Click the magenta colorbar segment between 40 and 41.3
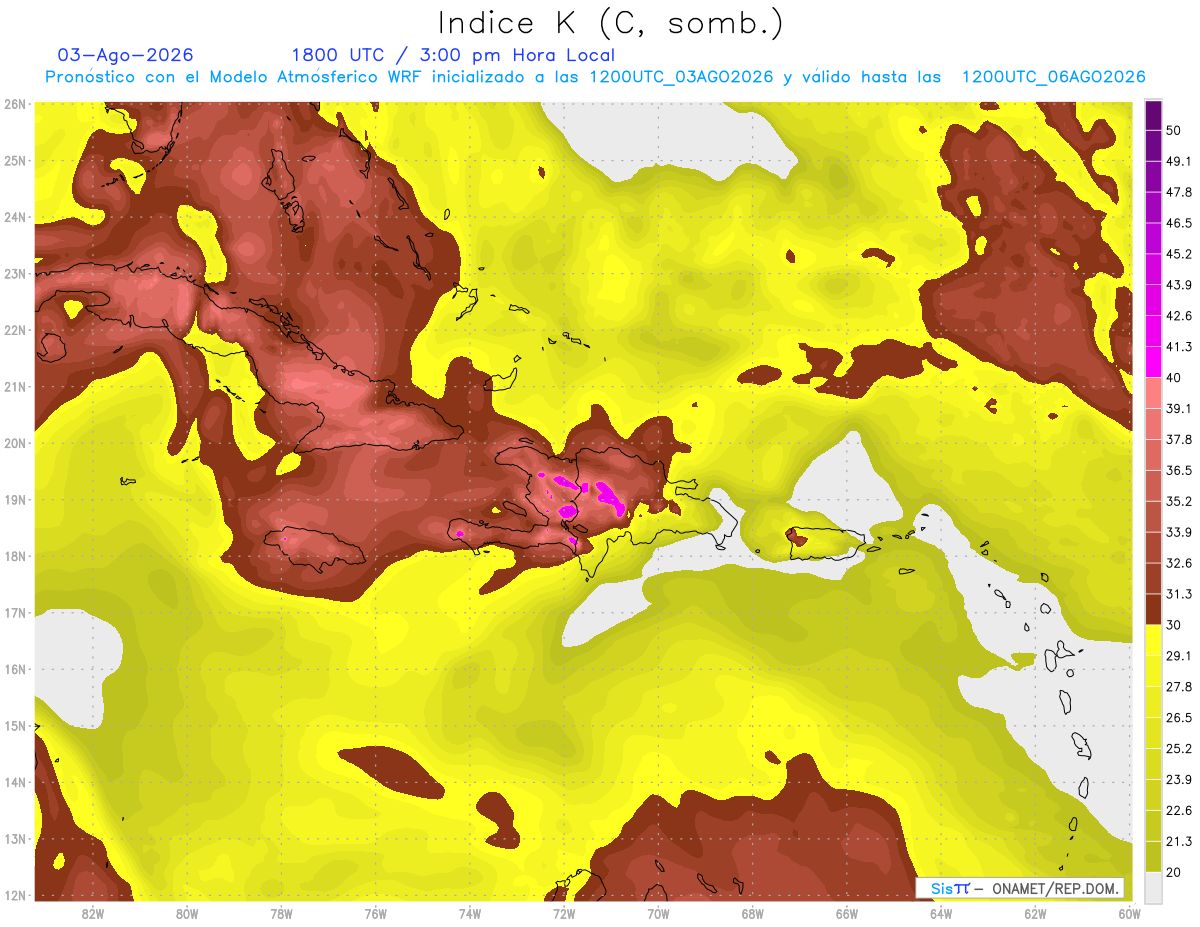 [1154, 362]
